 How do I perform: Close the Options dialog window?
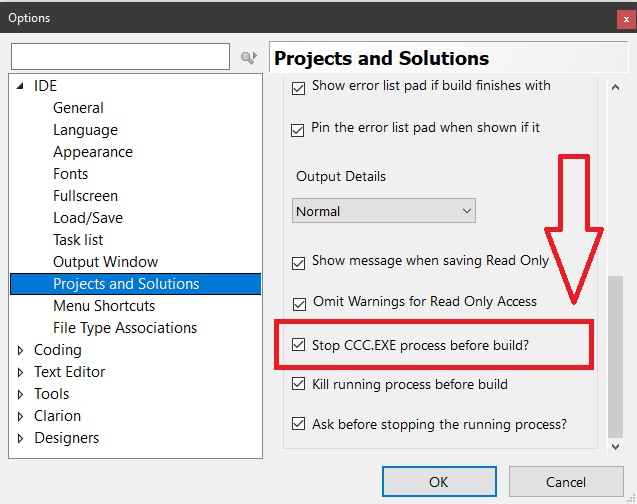[625, 18]
